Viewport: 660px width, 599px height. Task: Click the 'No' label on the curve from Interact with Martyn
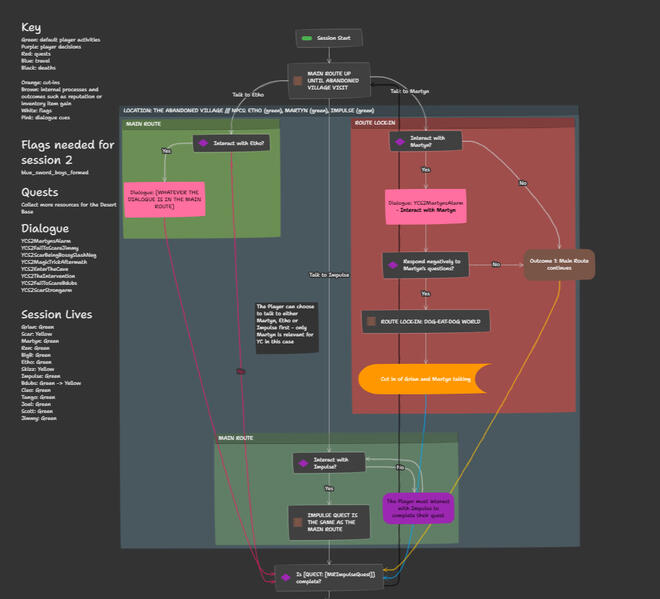pos(523,183)
